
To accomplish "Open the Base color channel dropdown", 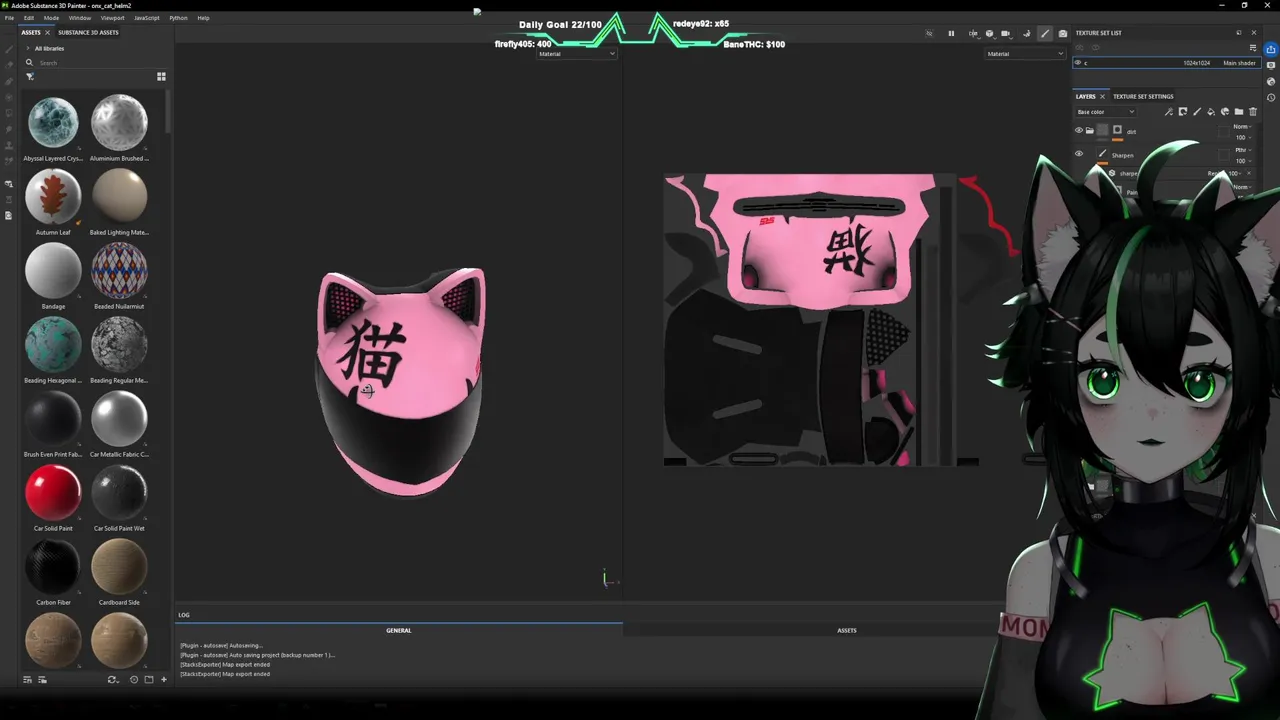I will pos(1106,112).
